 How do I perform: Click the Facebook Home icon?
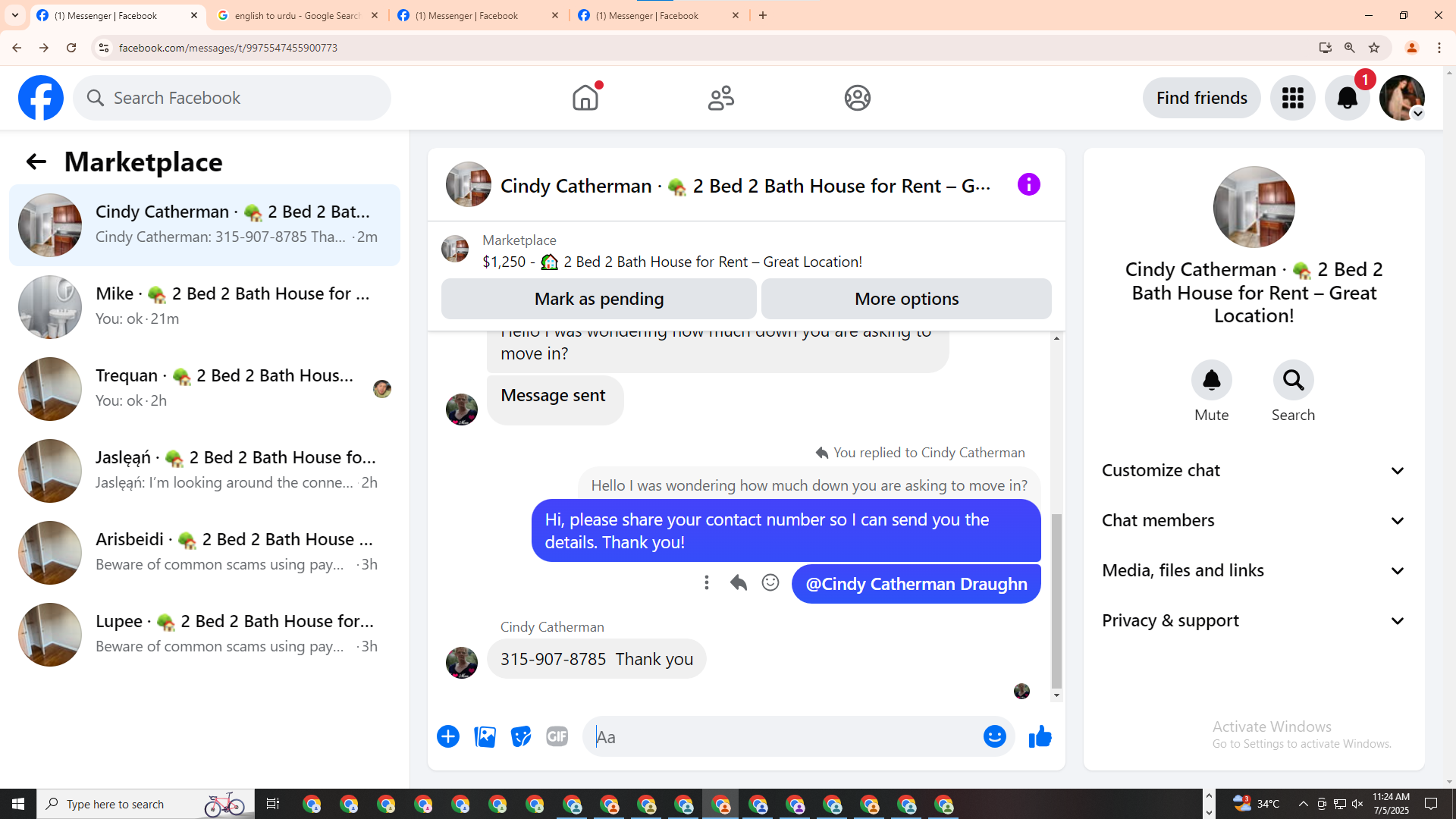pos(585,98)
